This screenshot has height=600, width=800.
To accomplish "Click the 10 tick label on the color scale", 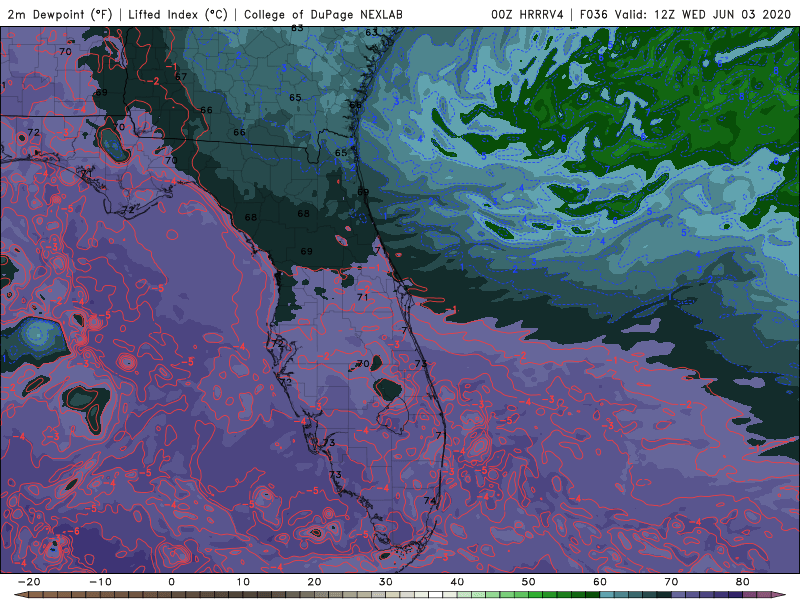I will point(243,582).
